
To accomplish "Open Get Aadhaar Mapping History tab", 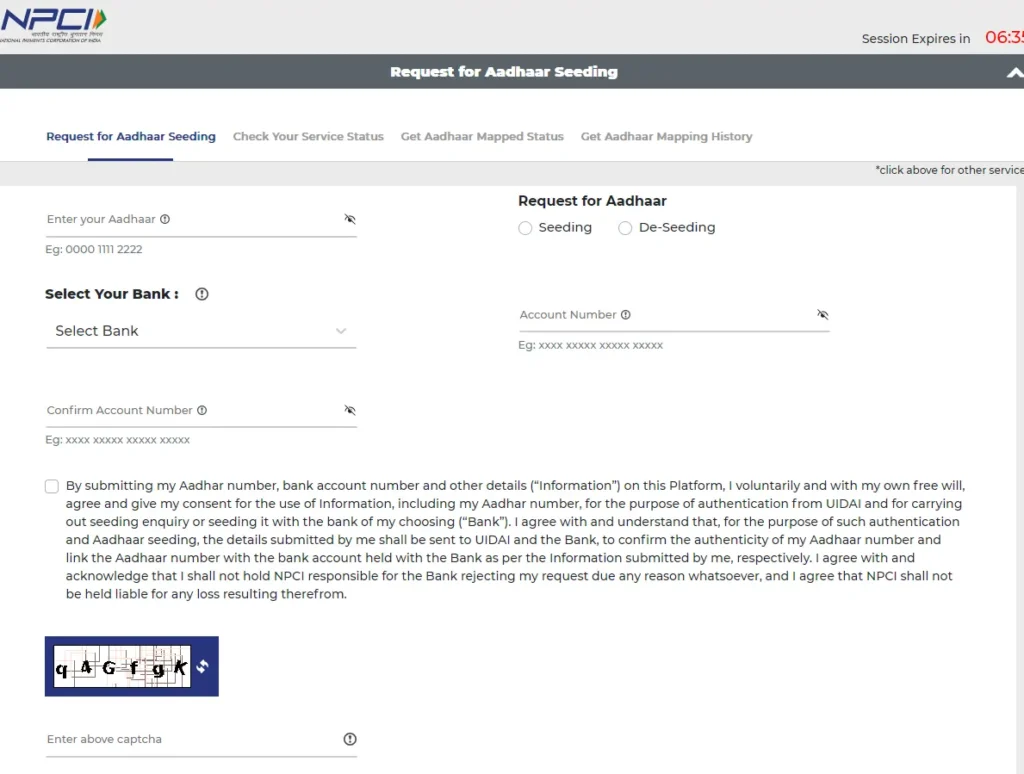I will click(666, 137).
